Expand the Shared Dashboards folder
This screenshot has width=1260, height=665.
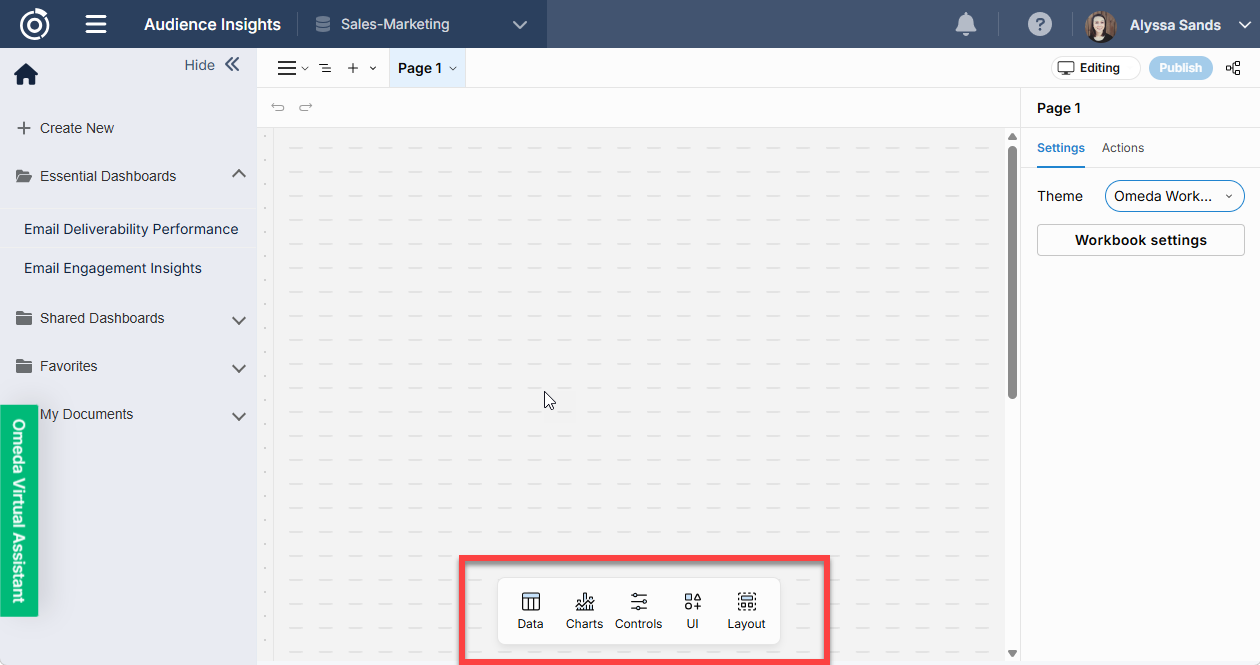click(238, 319)
